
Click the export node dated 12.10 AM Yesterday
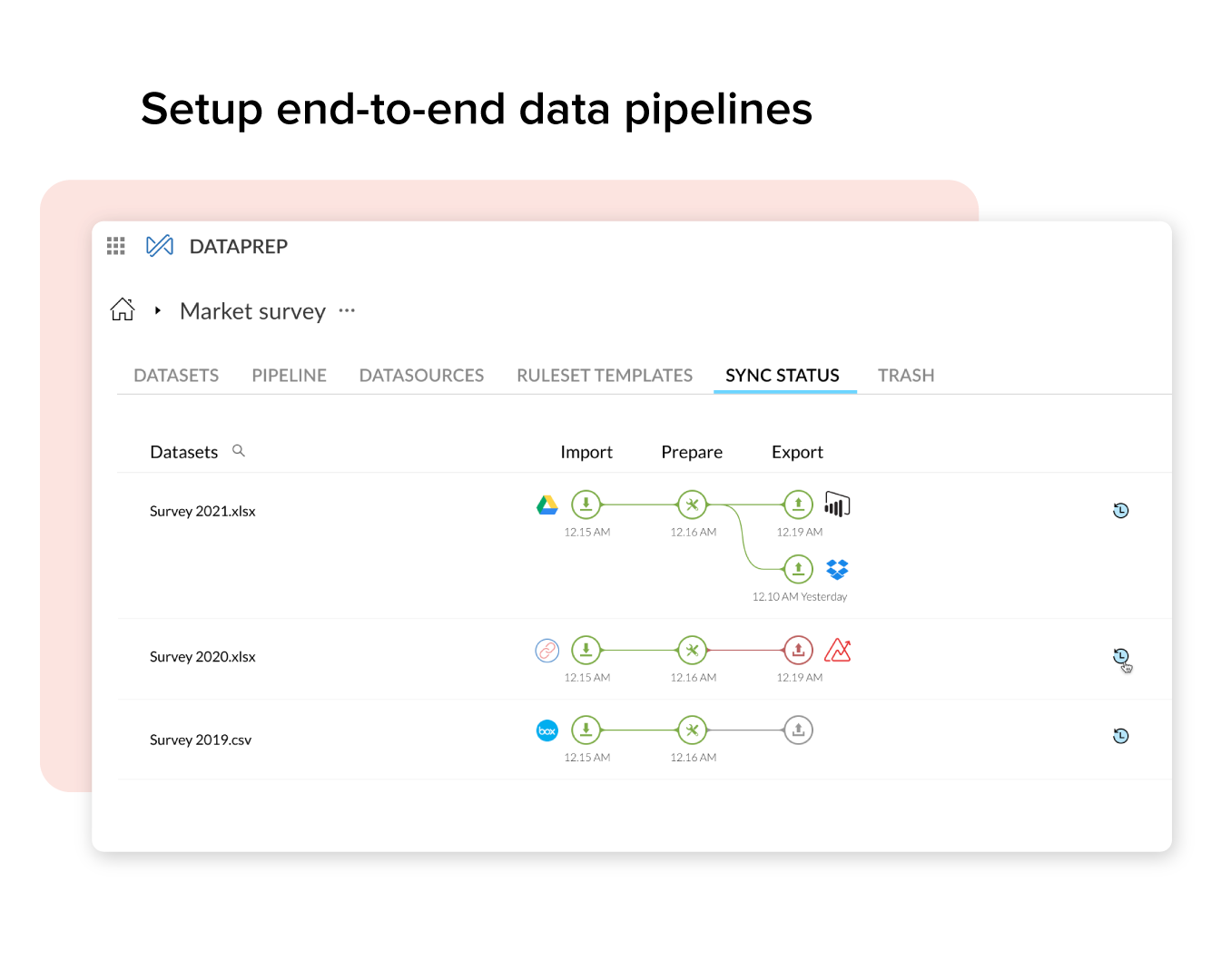click(798, 569)
